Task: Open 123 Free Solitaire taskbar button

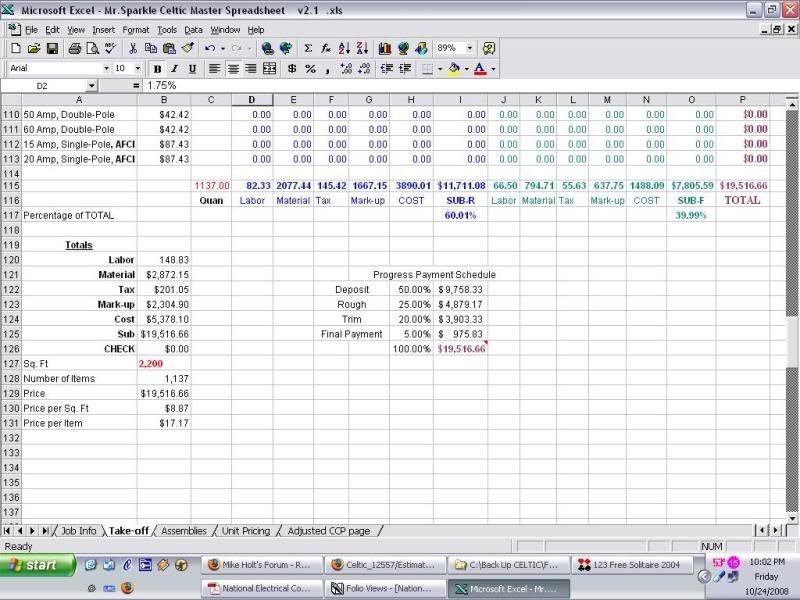Action: 632,565
